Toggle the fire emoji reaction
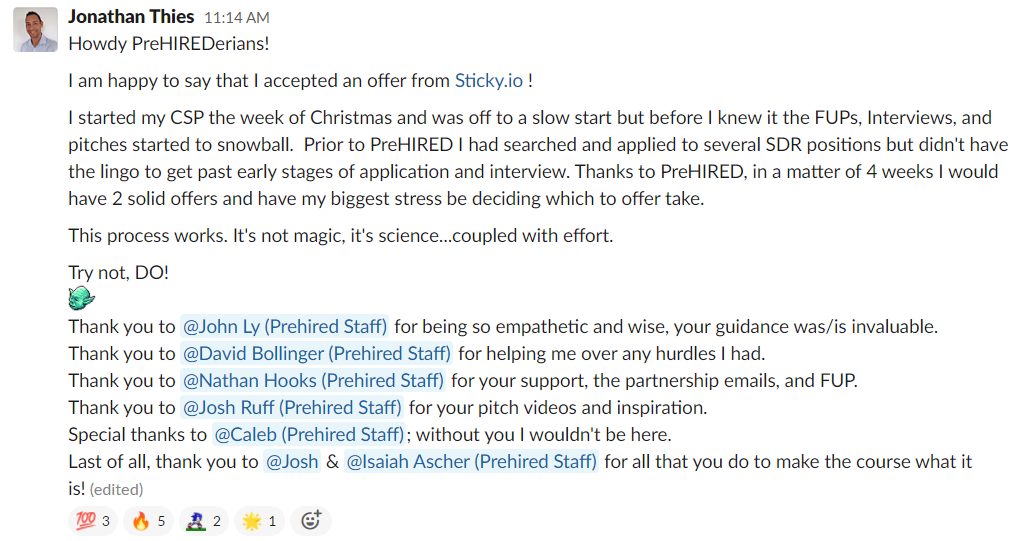The height and width of the screenshot is (541, 1025). tap(148, 521)
